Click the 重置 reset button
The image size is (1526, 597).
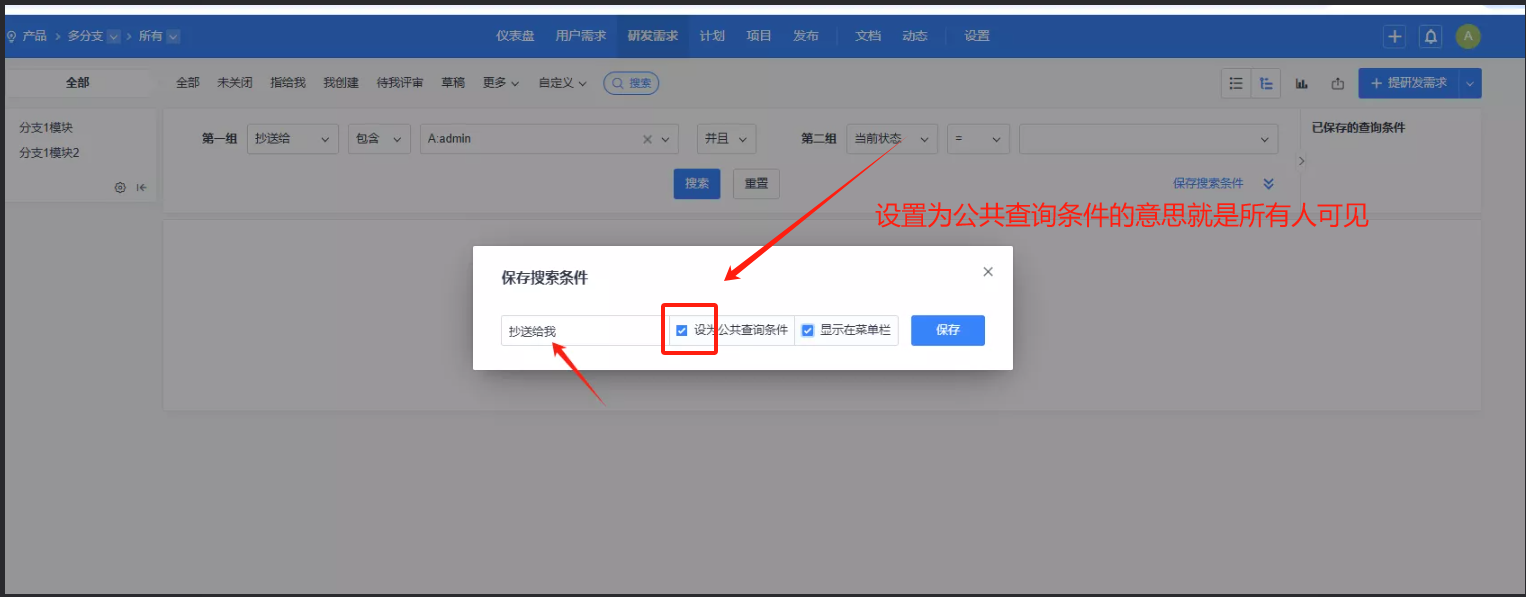pos(756,184)
